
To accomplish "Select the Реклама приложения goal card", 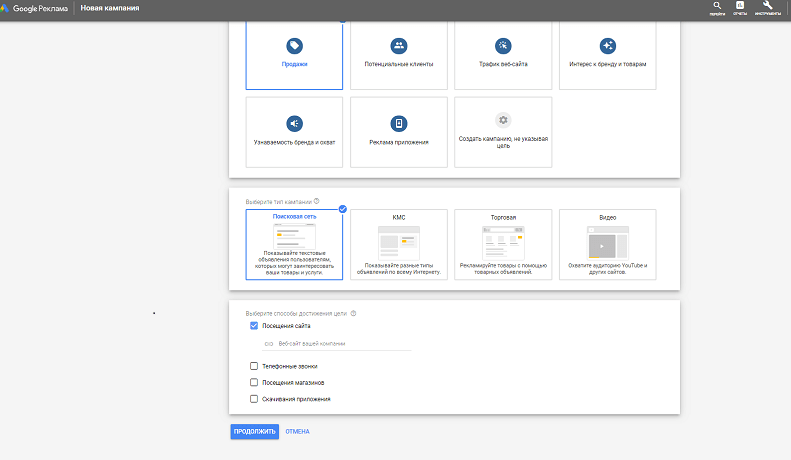I will click(399, 132).
